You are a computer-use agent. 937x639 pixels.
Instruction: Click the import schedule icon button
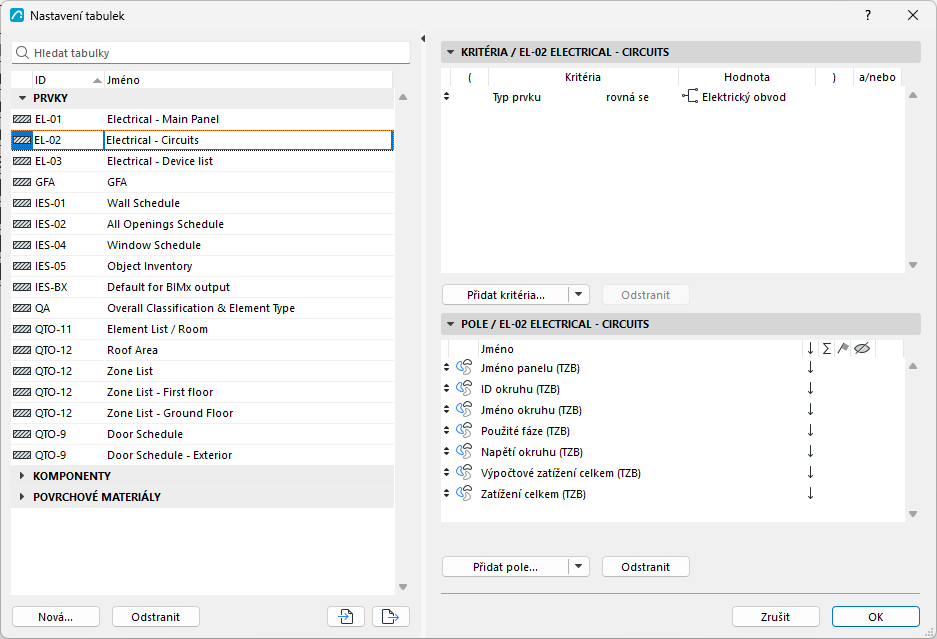pyautogui.click(x=346, y=616)
